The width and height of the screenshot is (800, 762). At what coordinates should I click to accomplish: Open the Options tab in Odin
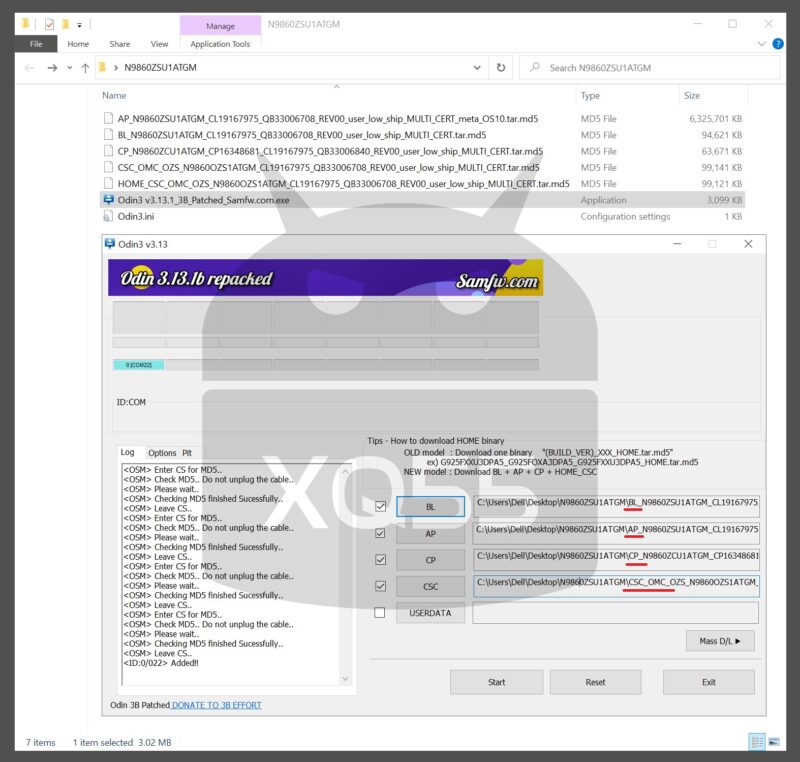point(162,453)
